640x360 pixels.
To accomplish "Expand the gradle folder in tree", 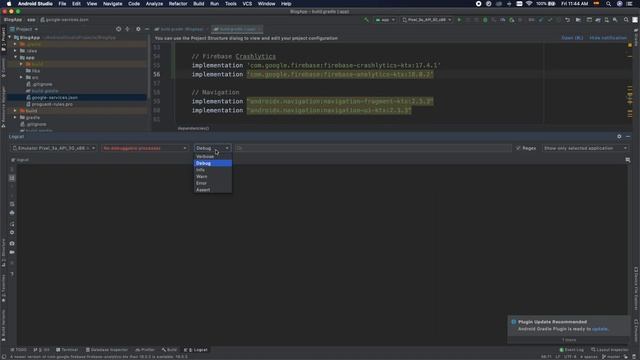I will (16, 117).
